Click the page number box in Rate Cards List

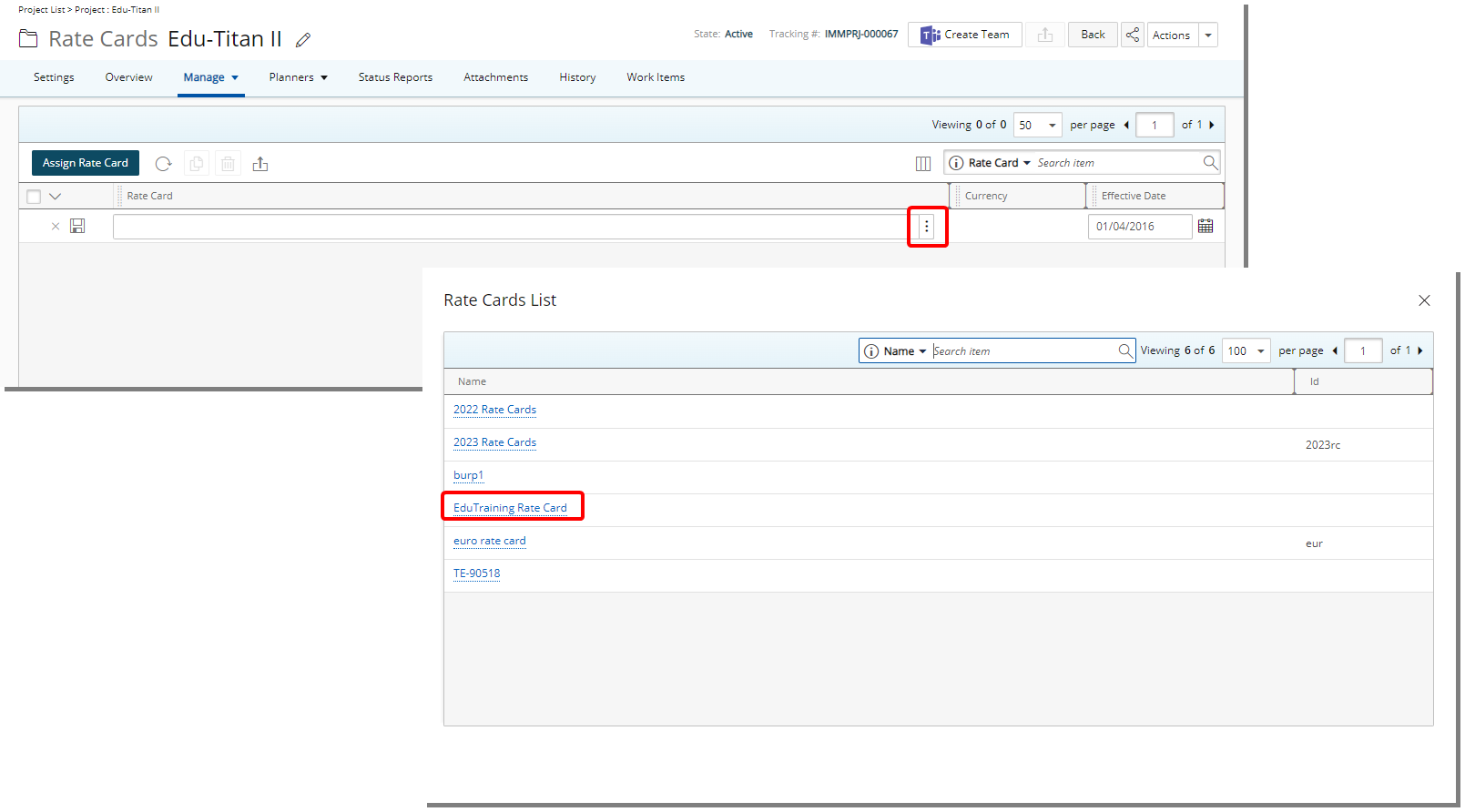click(x=1363, y=351)
